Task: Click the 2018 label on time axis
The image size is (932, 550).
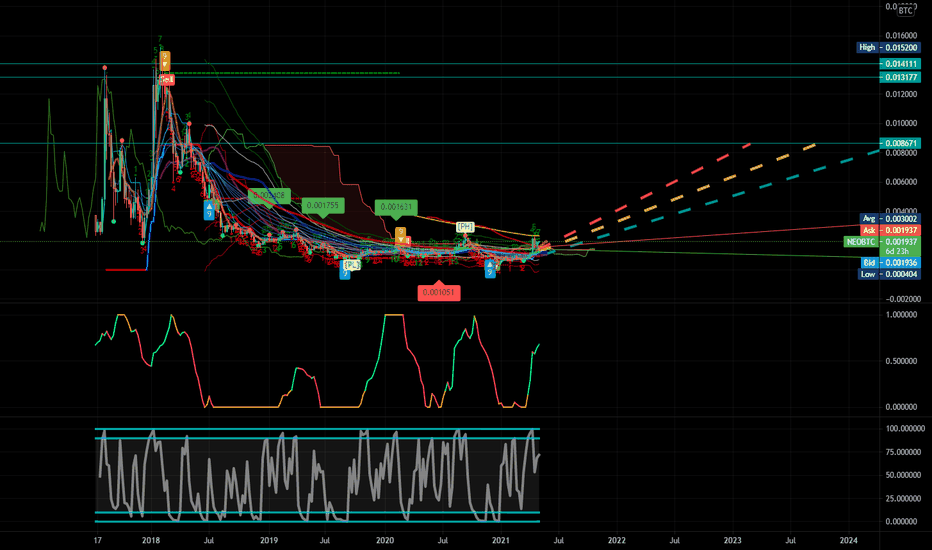Action: pos(151,540)
